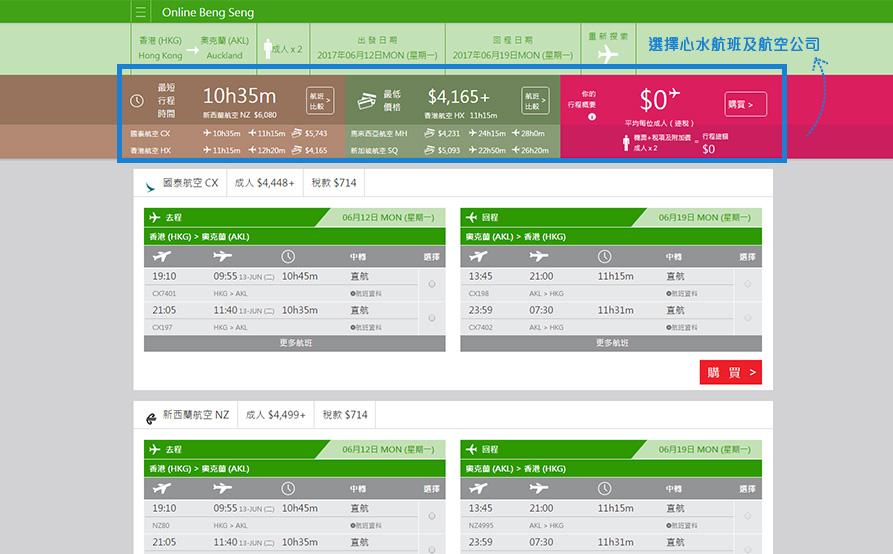Click the 購買 button in the pink summary panel
The height and width of the screenshot is (554, 893).
pos(745,105)
